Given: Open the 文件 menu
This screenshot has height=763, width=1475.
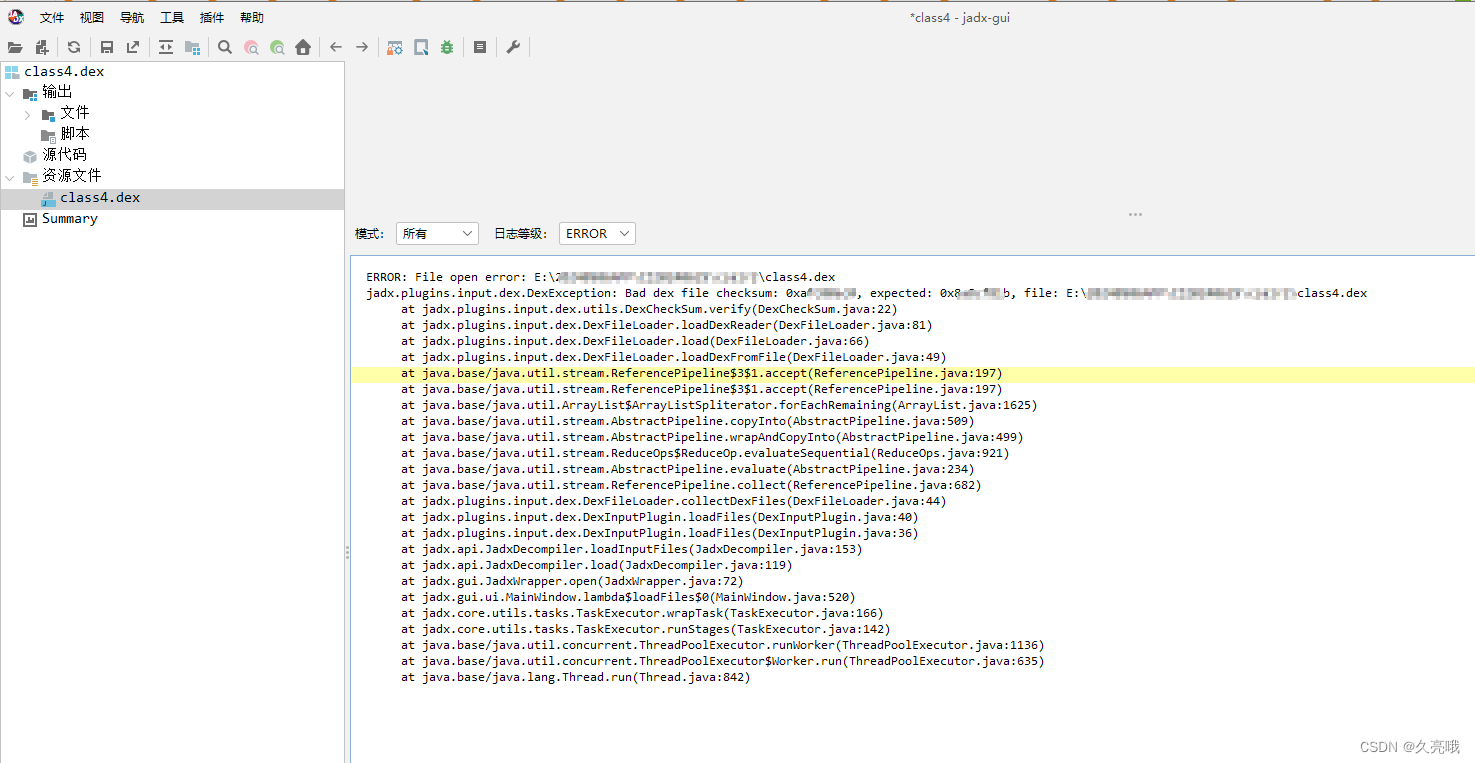Looking at the screenshot, I should tap(52, 18).
